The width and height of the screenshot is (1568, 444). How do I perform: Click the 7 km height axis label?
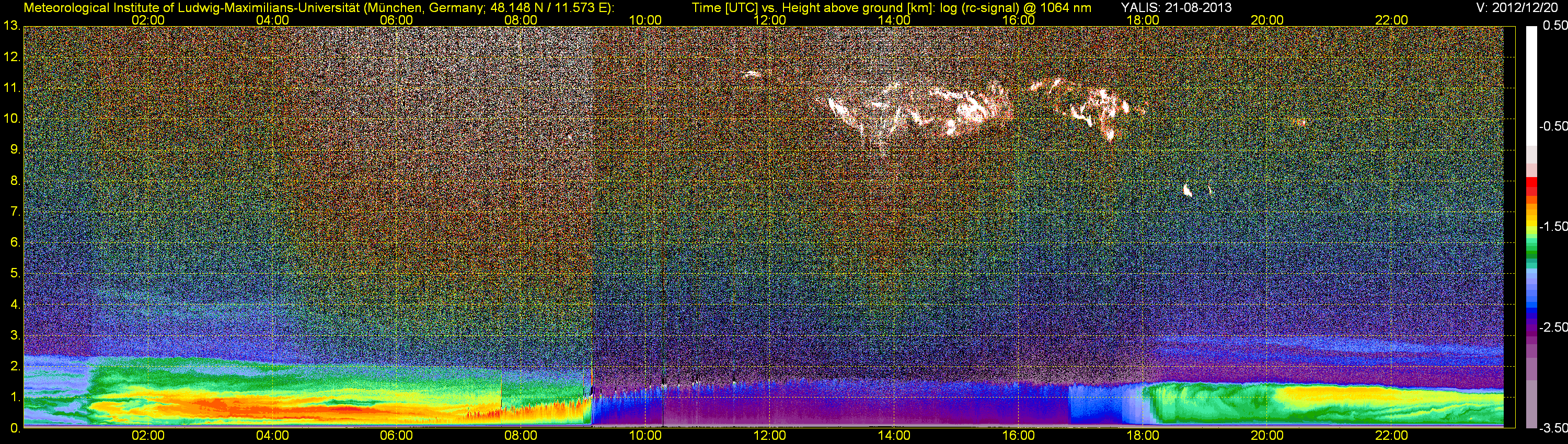pos(15,212)
